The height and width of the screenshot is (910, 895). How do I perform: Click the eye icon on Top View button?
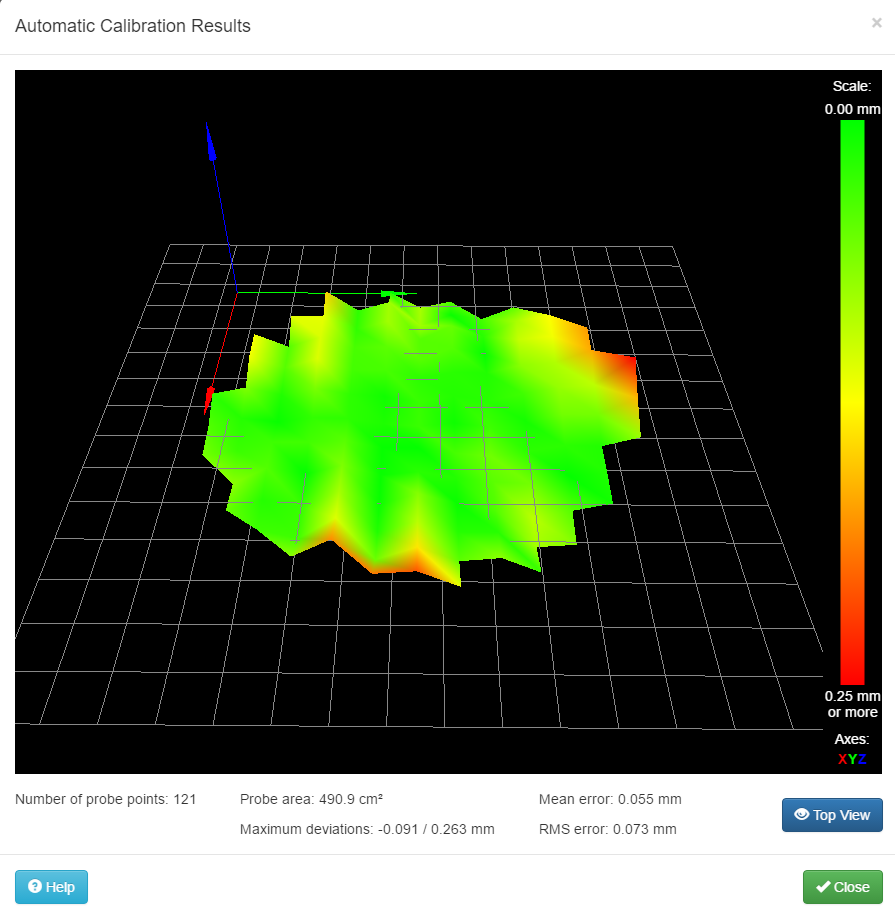pos(800,815)
